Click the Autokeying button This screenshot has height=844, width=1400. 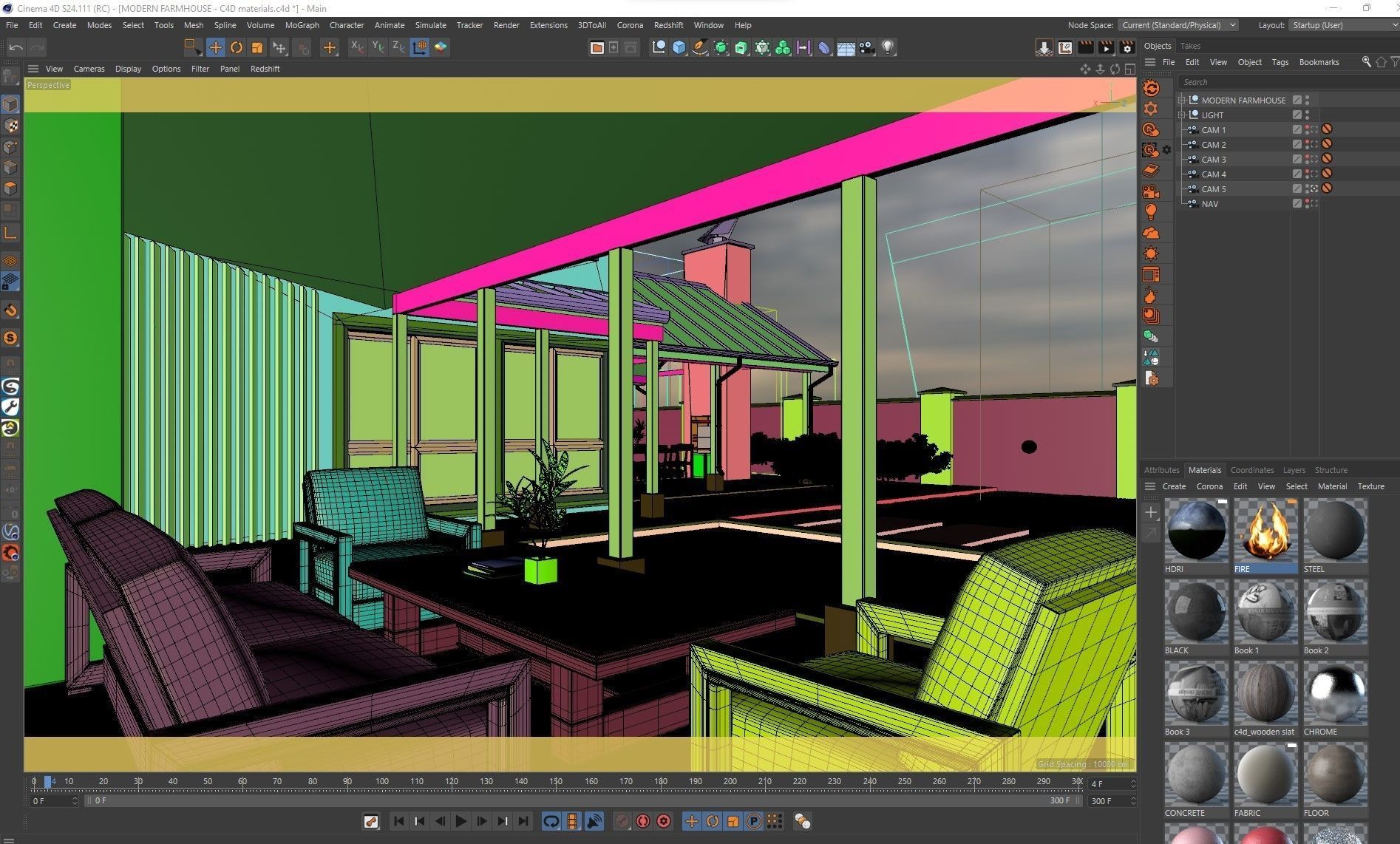tap(643, 821)
